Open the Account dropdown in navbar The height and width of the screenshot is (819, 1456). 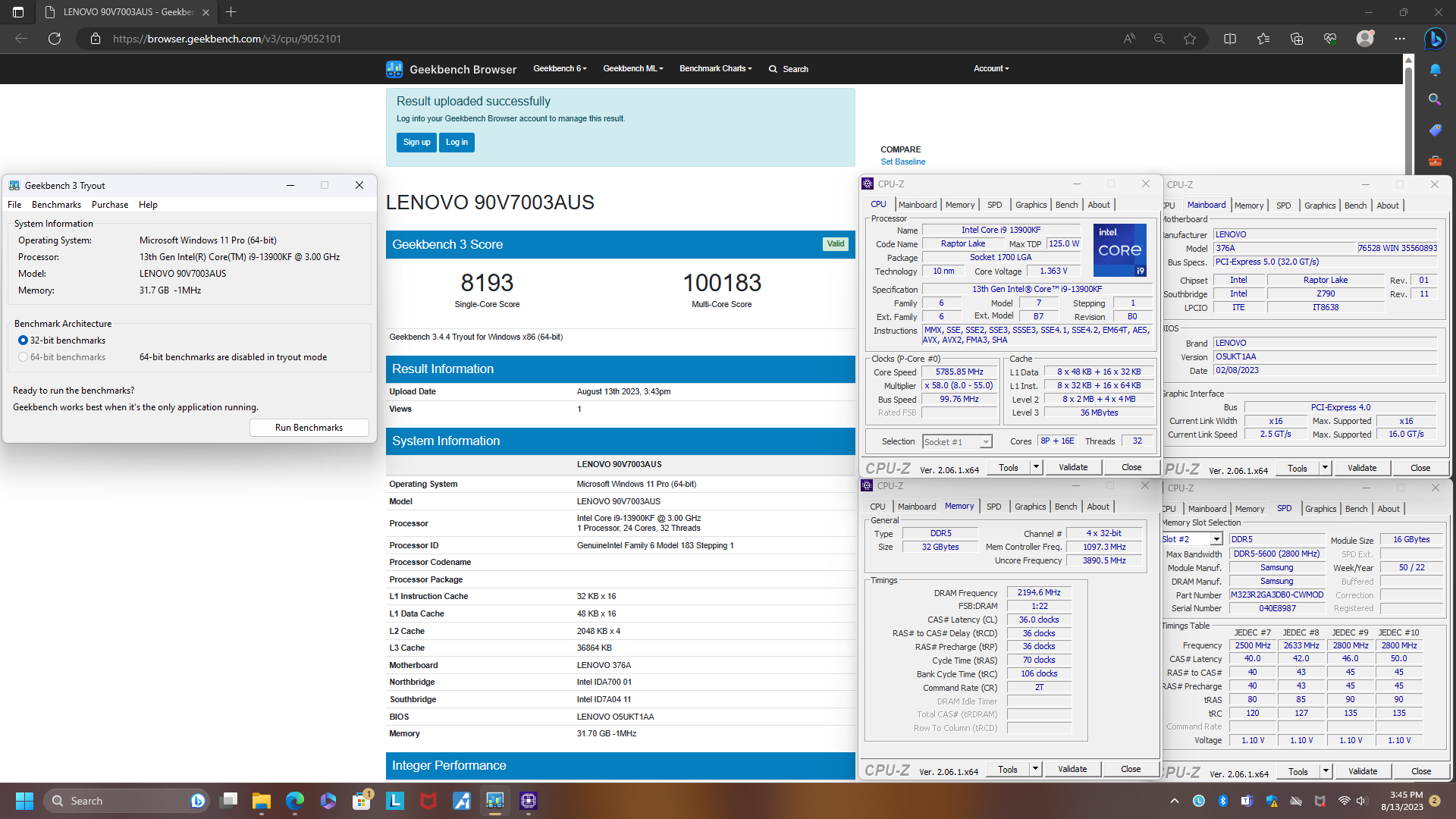pos(991,69)
